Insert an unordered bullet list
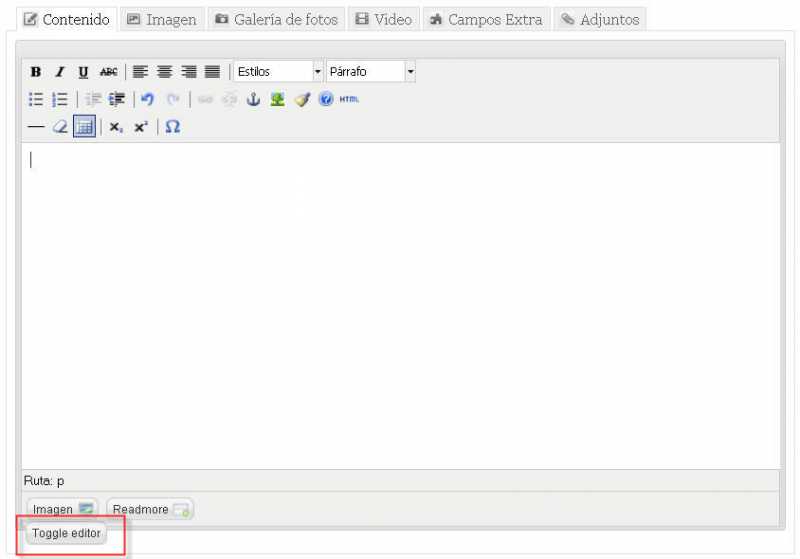Screen dimensions: 800x559 (36, 99)
